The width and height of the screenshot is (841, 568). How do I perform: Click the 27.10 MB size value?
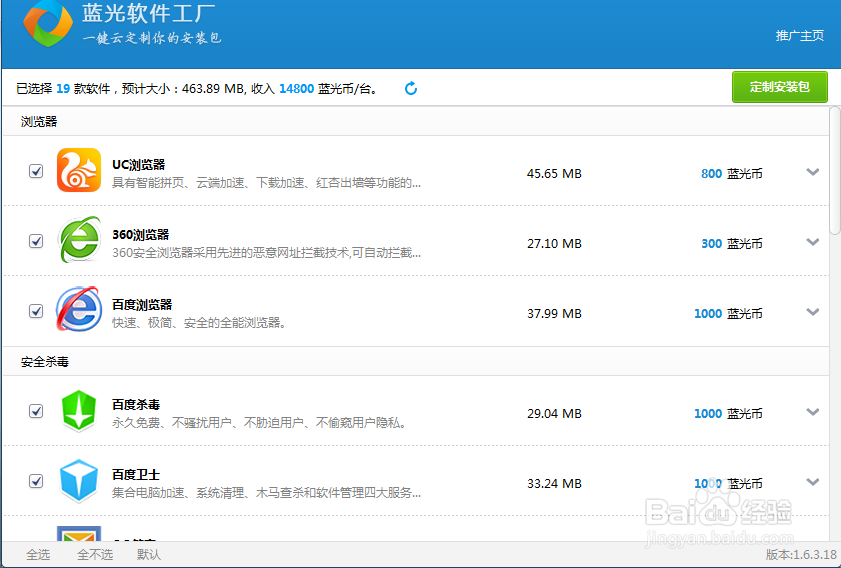[x=554, y=244]
